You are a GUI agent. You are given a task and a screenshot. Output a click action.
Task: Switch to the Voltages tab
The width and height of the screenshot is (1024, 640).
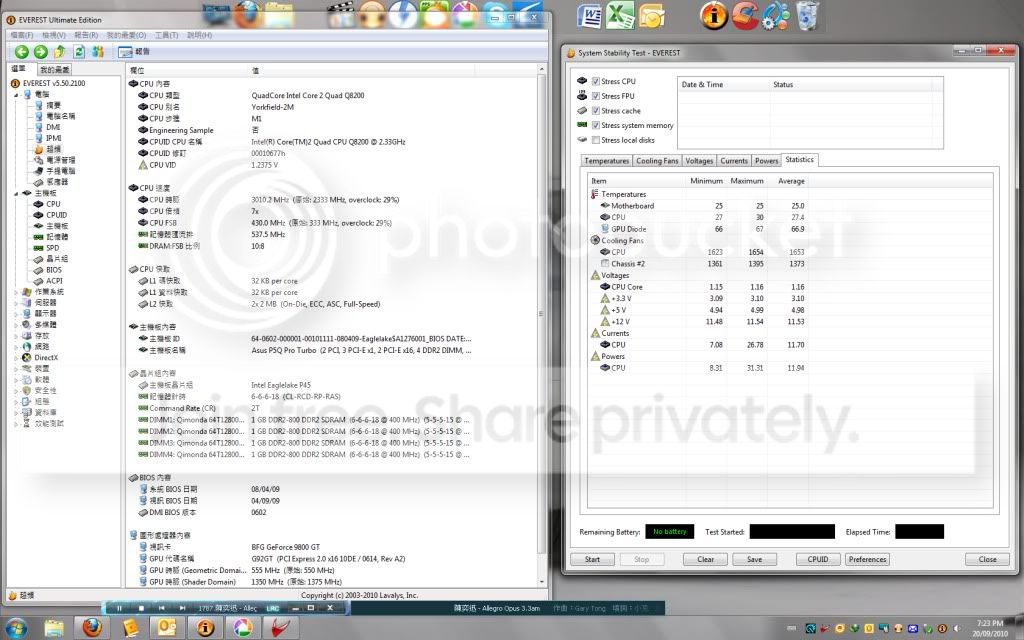[x=699, y=161]
